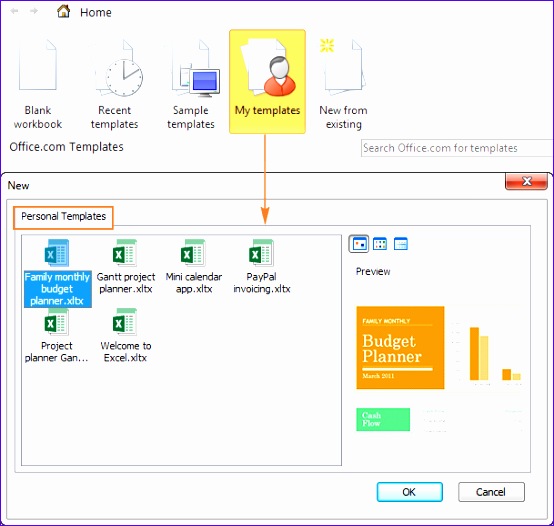Switch to large icons view
The image size is (554, 526).
click(359, 244)
